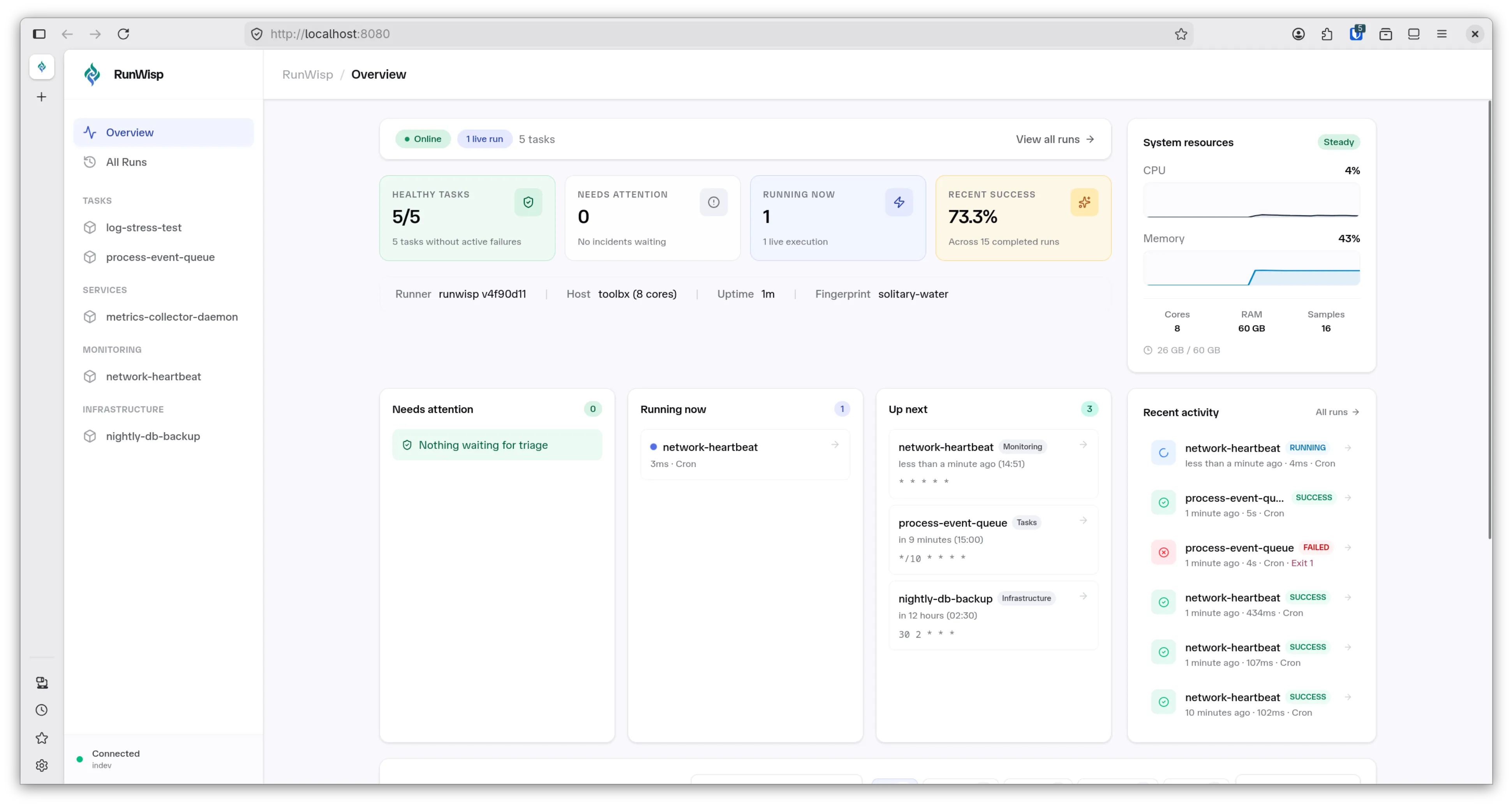This screenshot has width=1512, height=806.
Task: Open process-event-queue in sidebar Tasks
Action: (x=164, y=257)
